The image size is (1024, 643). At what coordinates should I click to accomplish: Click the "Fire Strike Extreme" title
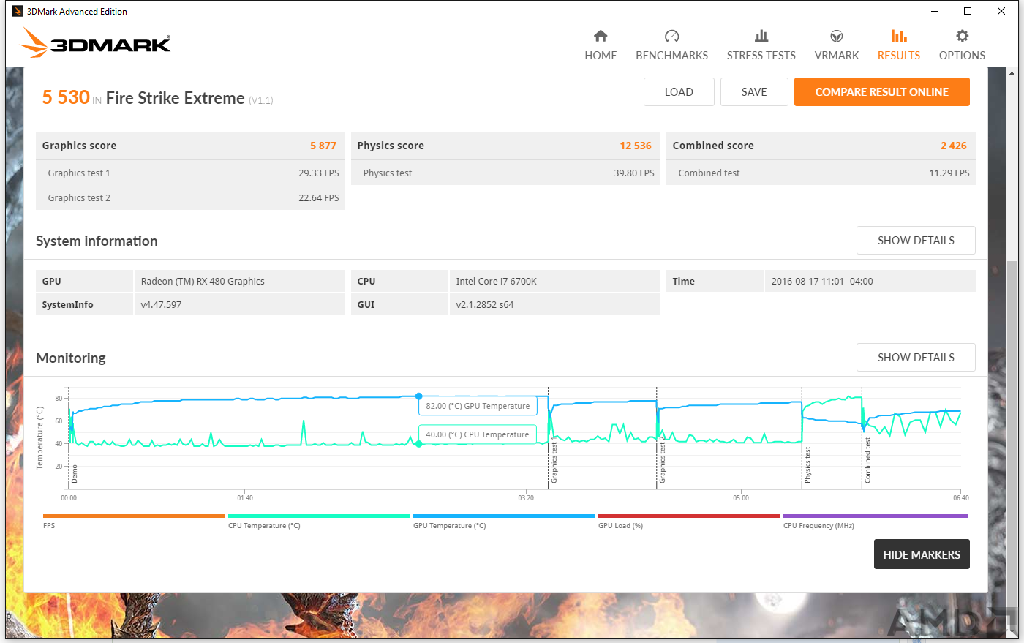175,98
